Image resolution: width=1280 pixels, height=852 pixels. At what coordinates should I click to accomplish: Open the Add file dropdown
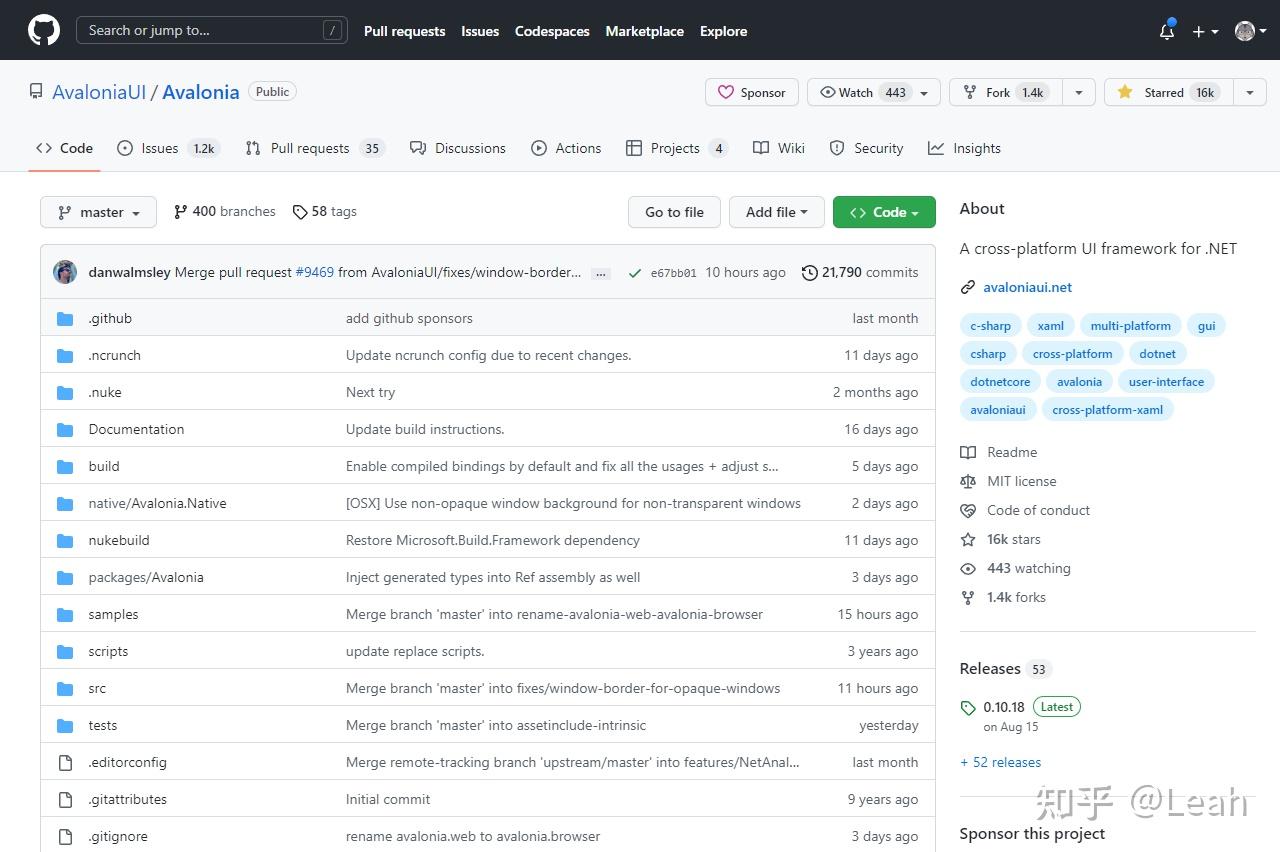pos(777,212)
